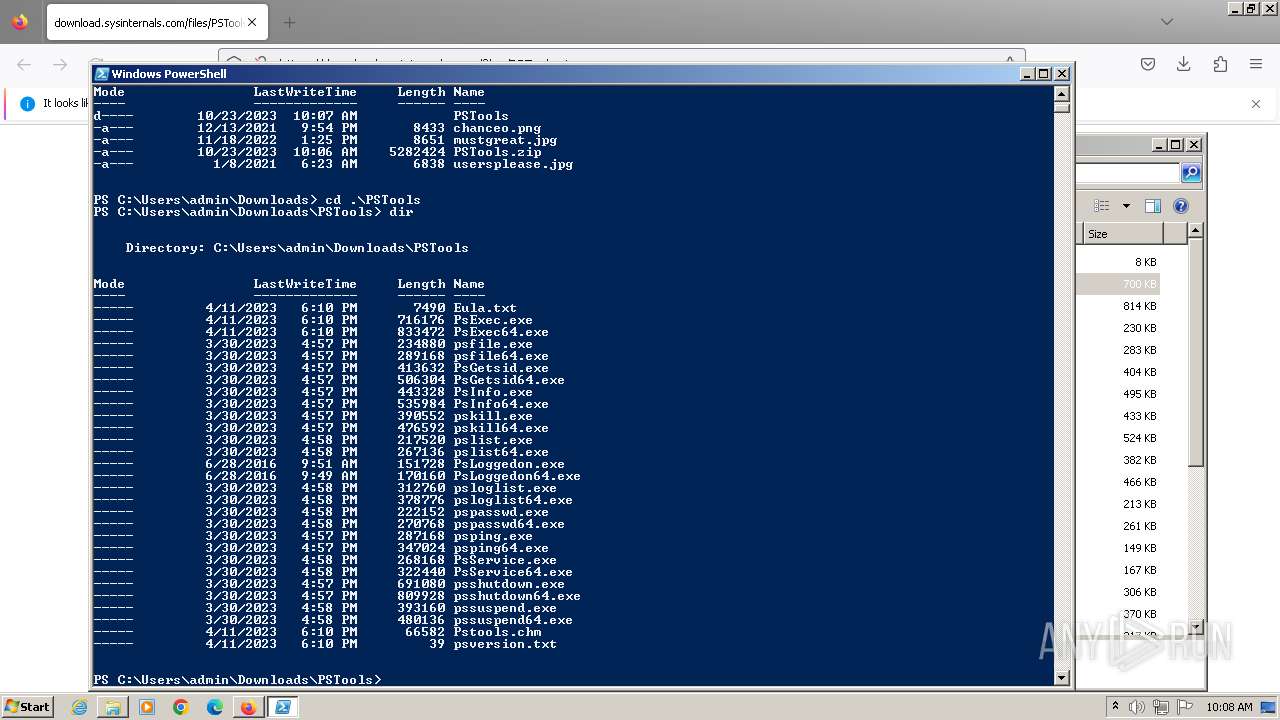
Task: Open a new Firefox tab with the plus button
Action: [x=289, y=22]
